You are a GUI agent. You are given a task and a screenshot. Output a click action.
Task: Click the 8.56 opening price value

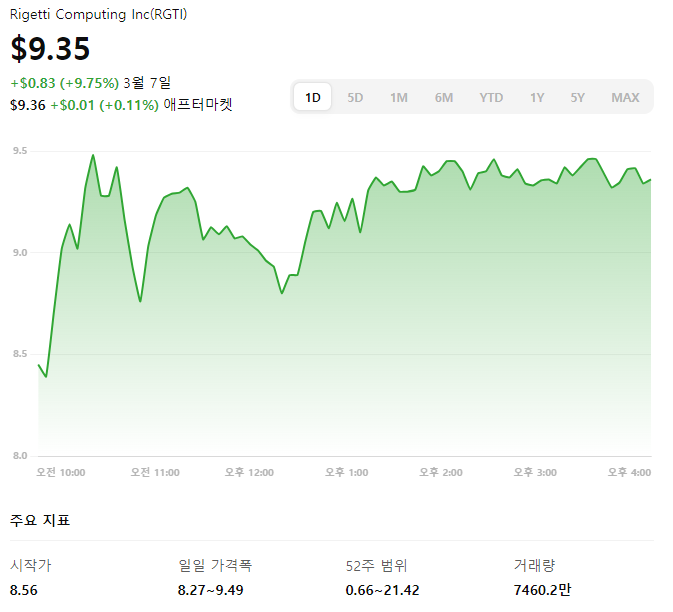[24, 590]
